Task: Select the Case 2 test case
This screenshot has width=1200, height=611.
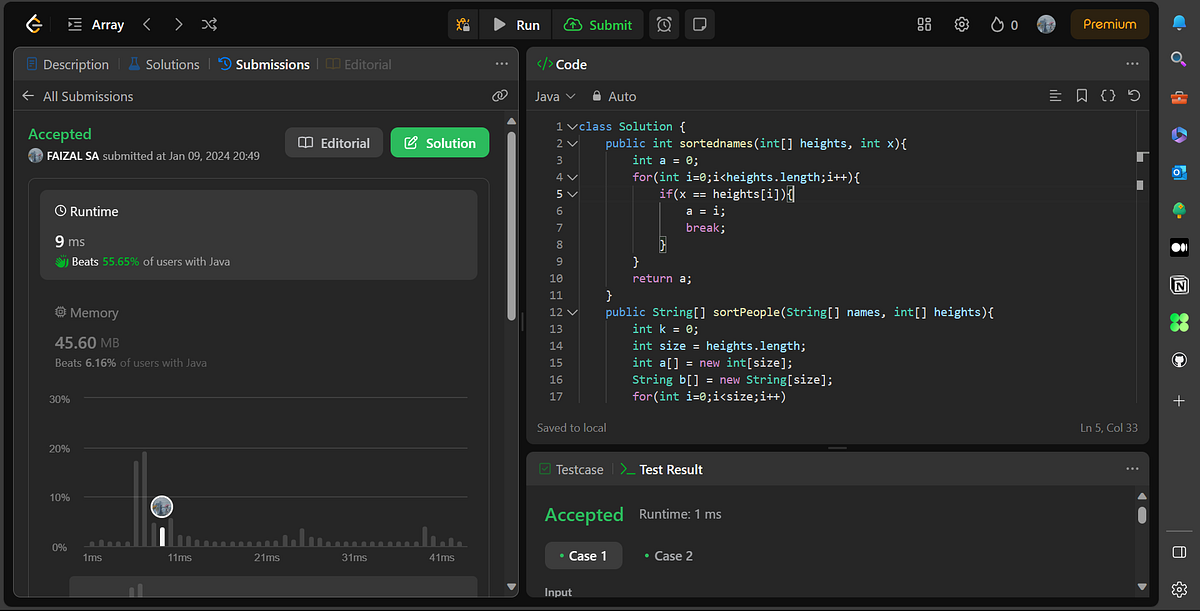Action: pos(668,556)
